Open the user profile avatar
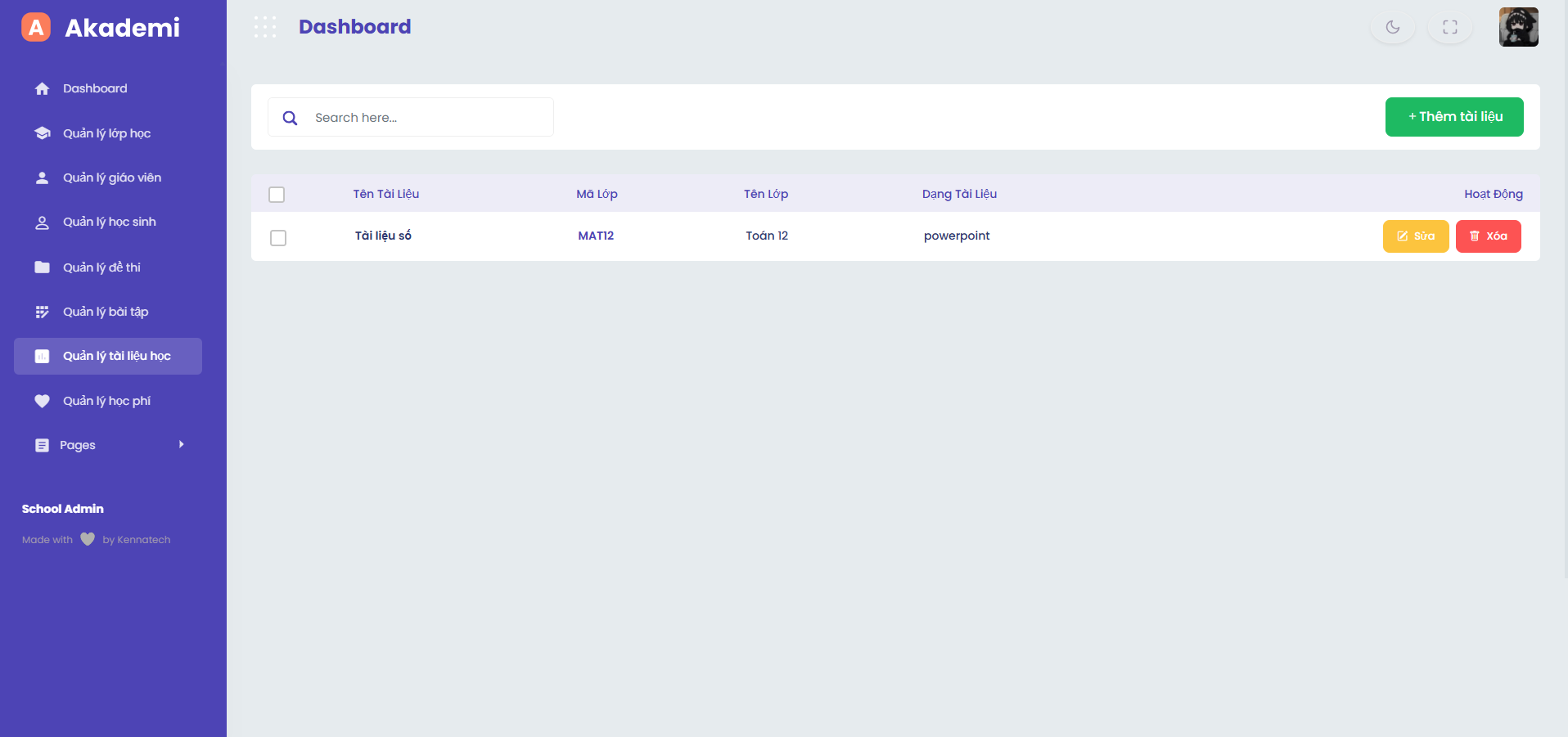 (1518, 27)
